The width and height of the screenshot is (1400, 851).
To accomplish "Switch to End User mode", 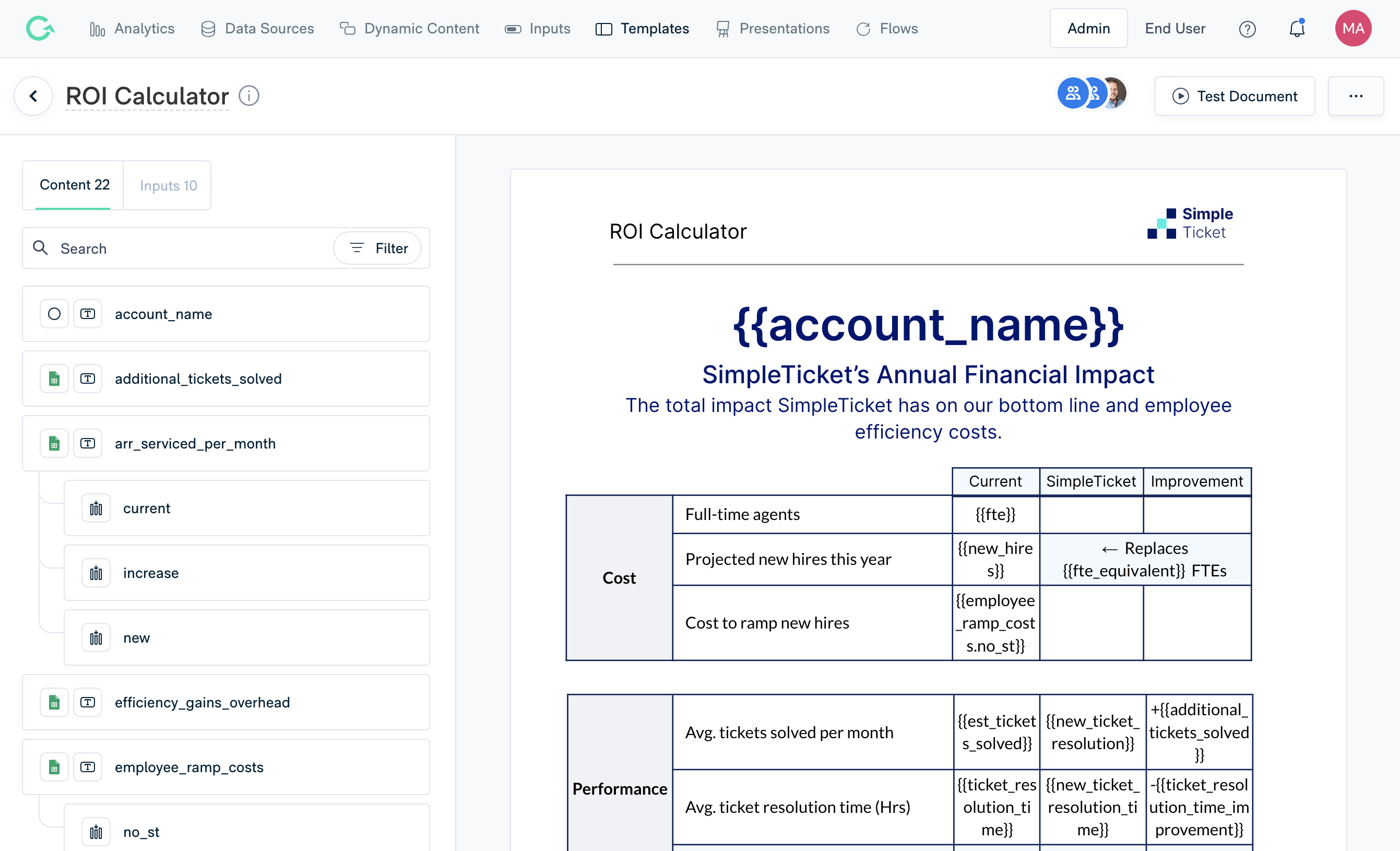I will 1174,28.
